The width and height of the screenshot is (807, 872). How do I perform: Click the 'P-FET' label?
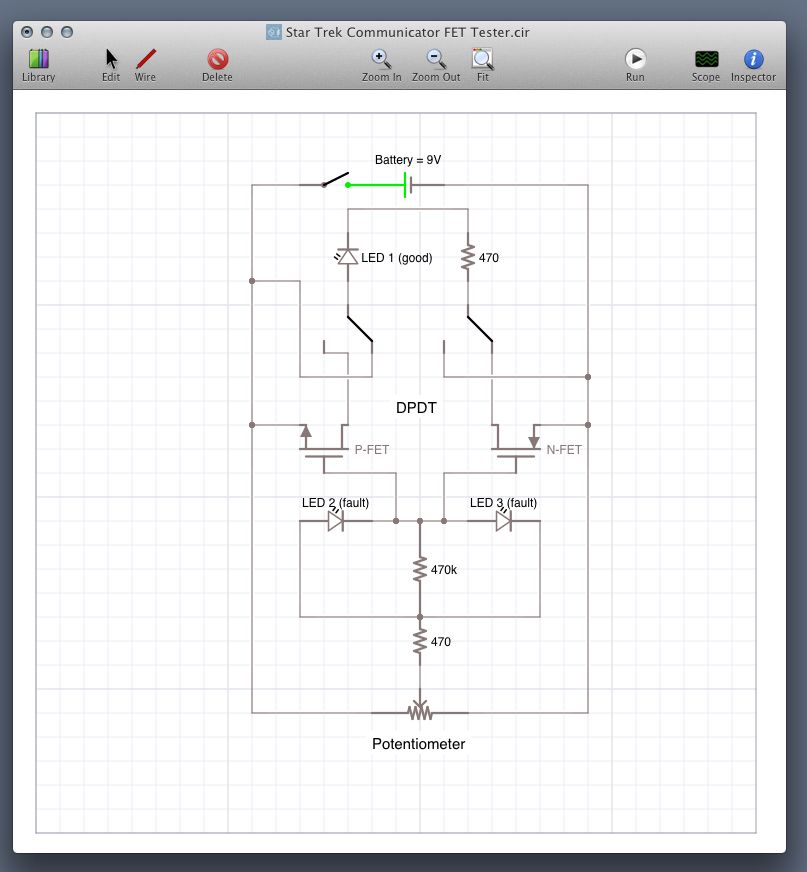click(x=372, y=449)
